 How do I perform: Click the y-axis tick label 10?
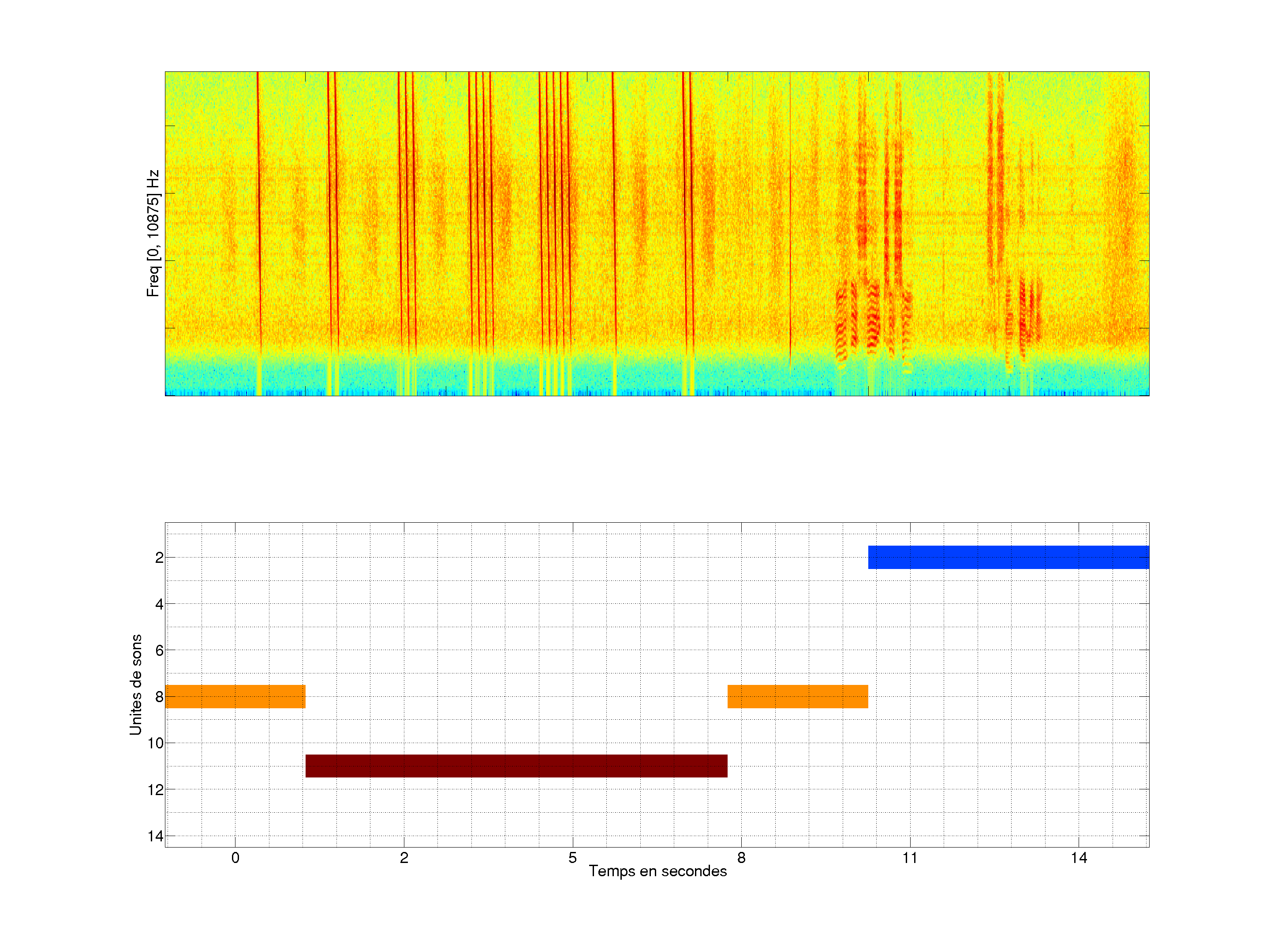(x=156, y=743)
